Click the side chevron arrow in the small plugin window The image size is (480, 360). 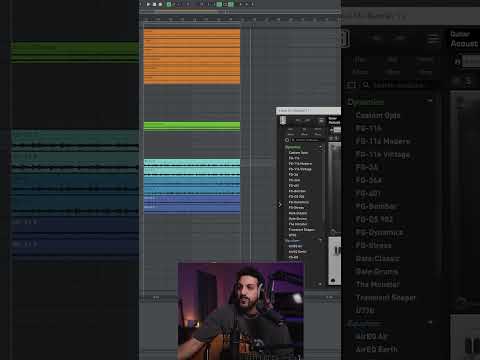point(280,205)
